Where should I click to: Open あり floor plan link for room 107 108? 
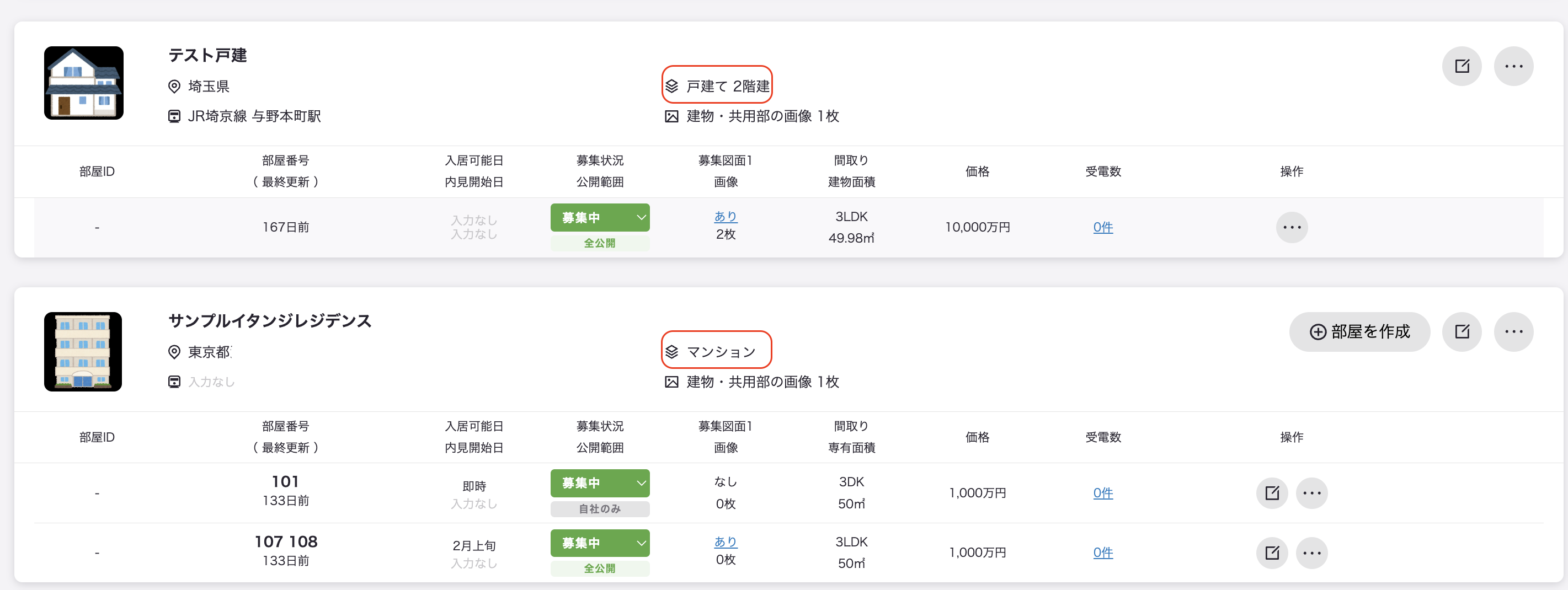726,541
